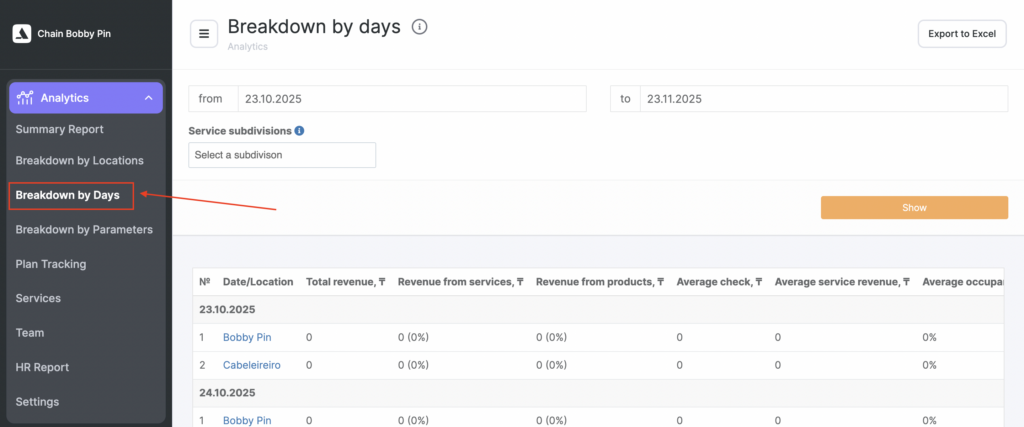Image resolution: width=1024 pixels, height=427 pixels.
Task: Open the Services analytics page
Action: point(38,298)
